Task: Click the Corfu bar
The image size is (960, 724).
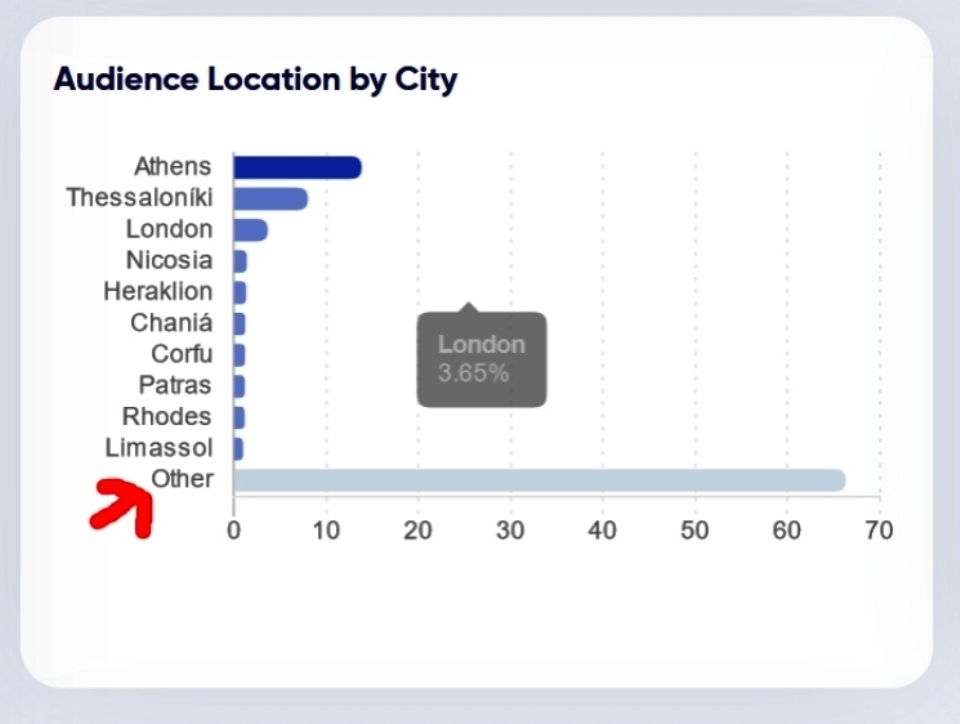Action: coord(239,355)
